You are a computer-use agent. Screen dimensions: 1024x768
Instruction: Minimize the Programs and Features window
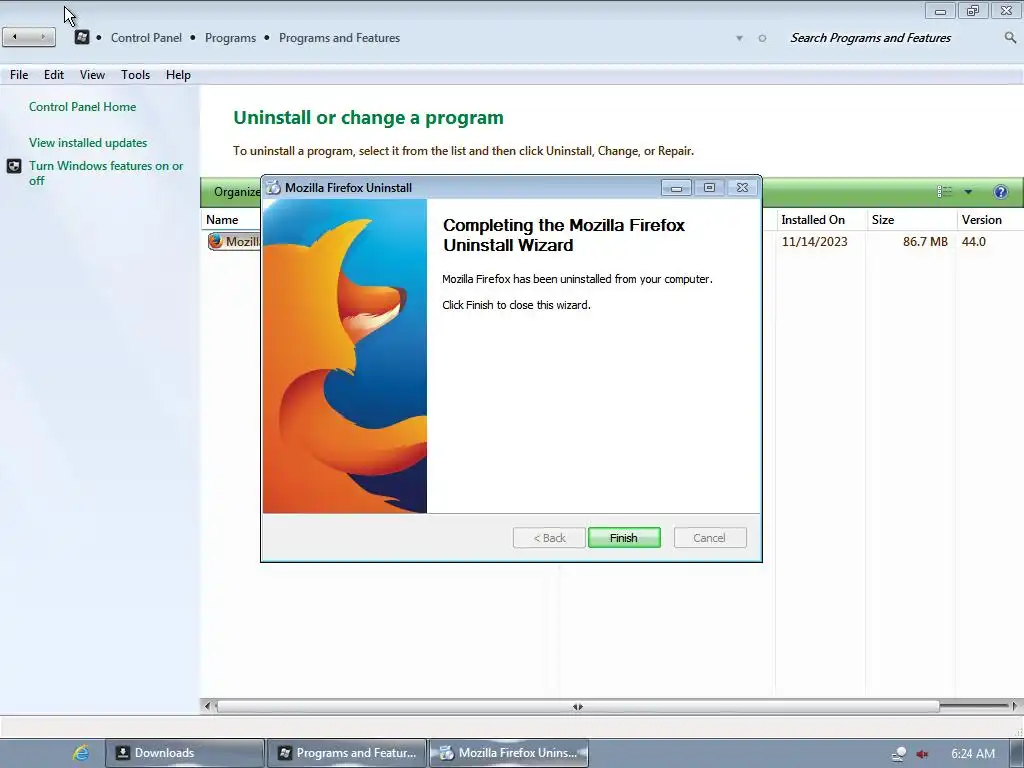(x=940, y=11)
